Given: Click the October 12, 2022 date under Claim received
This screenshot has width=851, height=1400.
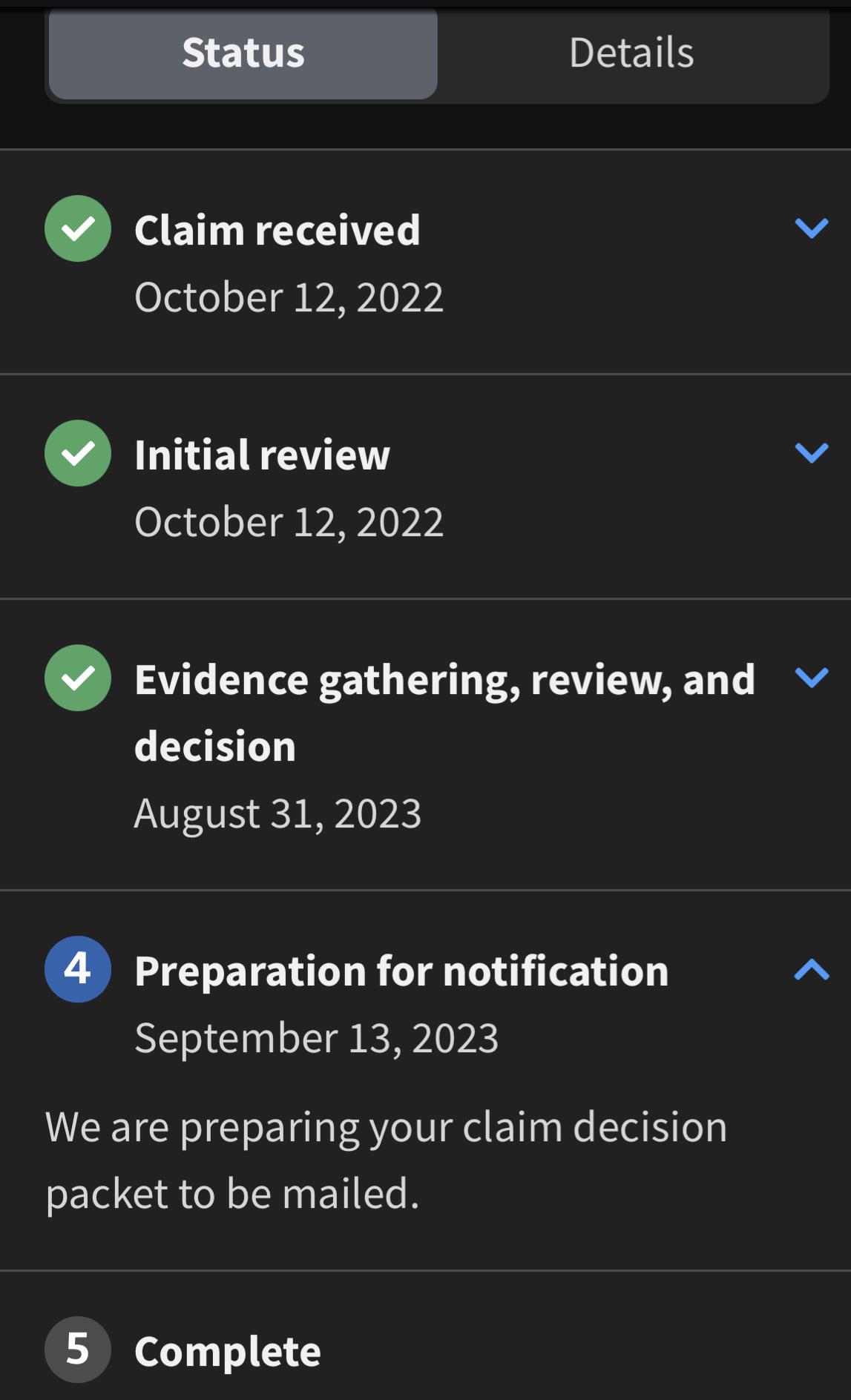Looking at the screenshot, I should pos(289,297).
